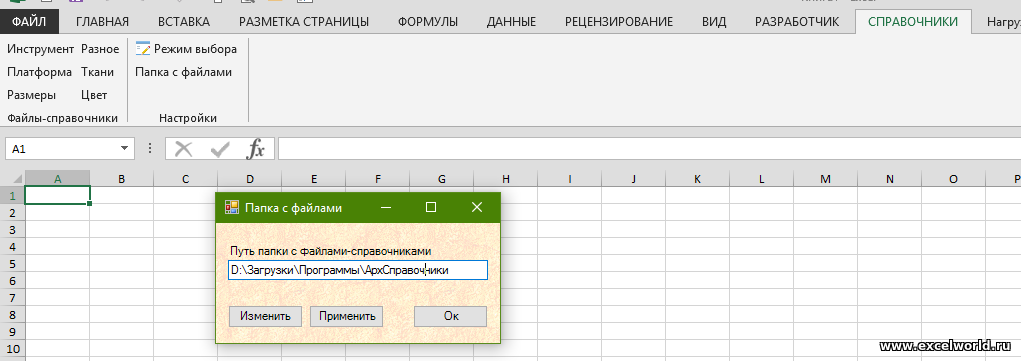The image size is (1021, 361).
Task: Open the ФАЙЛ tab
Action: click(x=29, y=22)
